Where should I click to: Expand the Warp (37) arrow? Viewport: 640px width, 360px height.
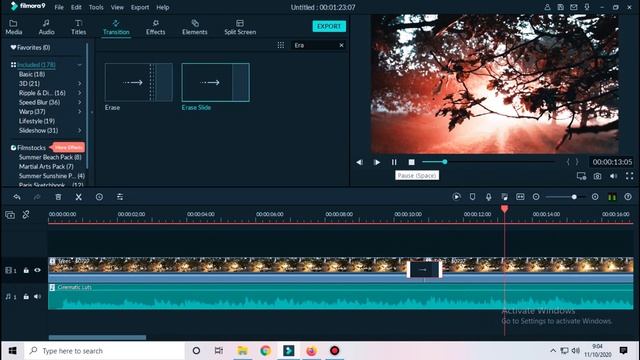[80, 112]
